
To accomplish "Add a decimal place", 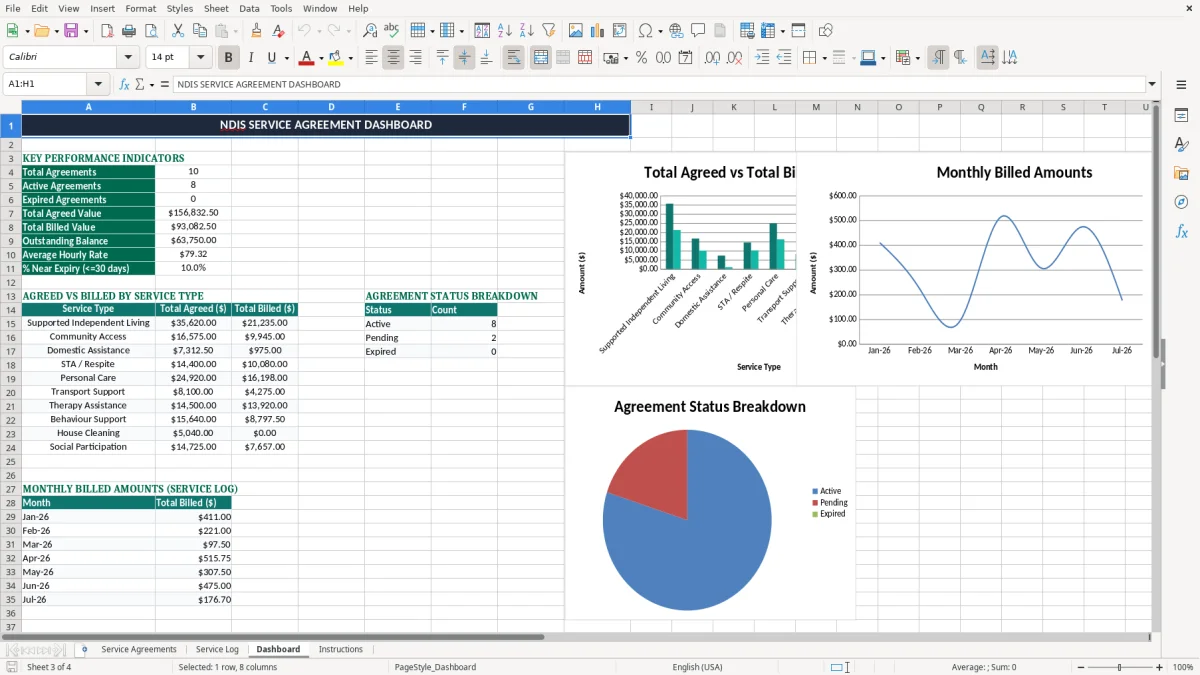I will coord(712,58).
